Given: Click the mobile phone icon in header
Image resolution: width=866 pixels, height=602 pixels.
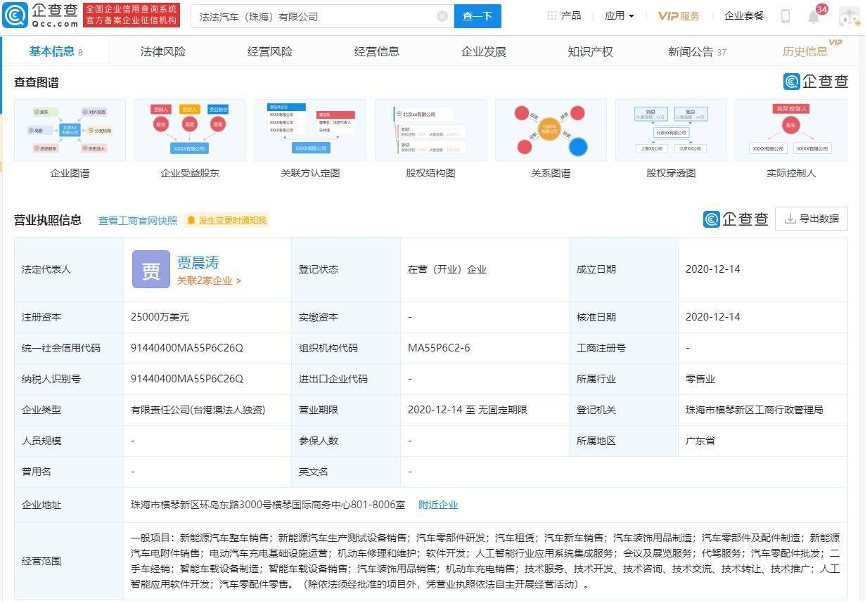Looking at the screenshot, I should coord(786,16).
